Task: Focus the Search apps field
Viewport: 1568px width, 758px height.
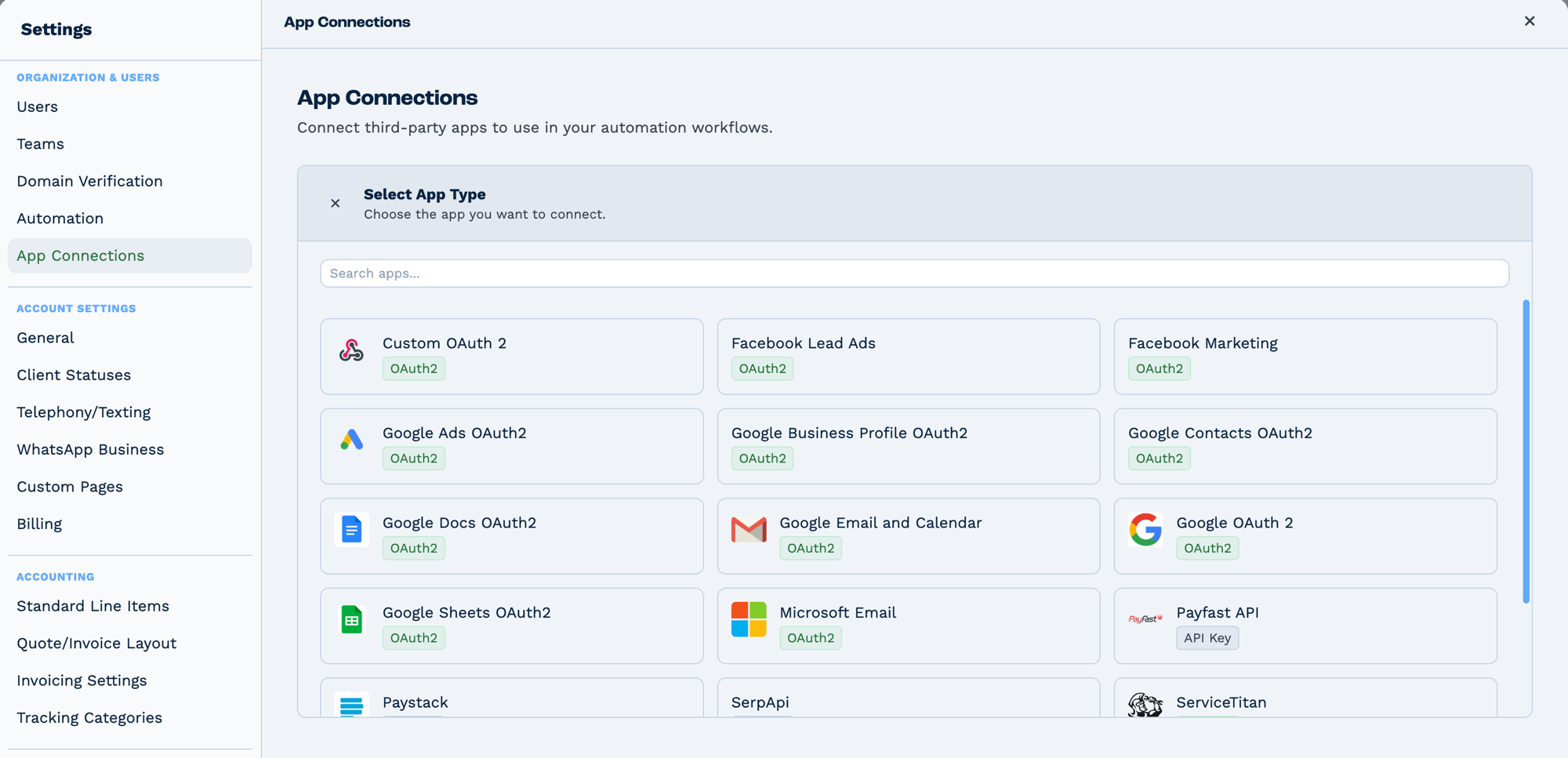Action: (x=914, y=274)
